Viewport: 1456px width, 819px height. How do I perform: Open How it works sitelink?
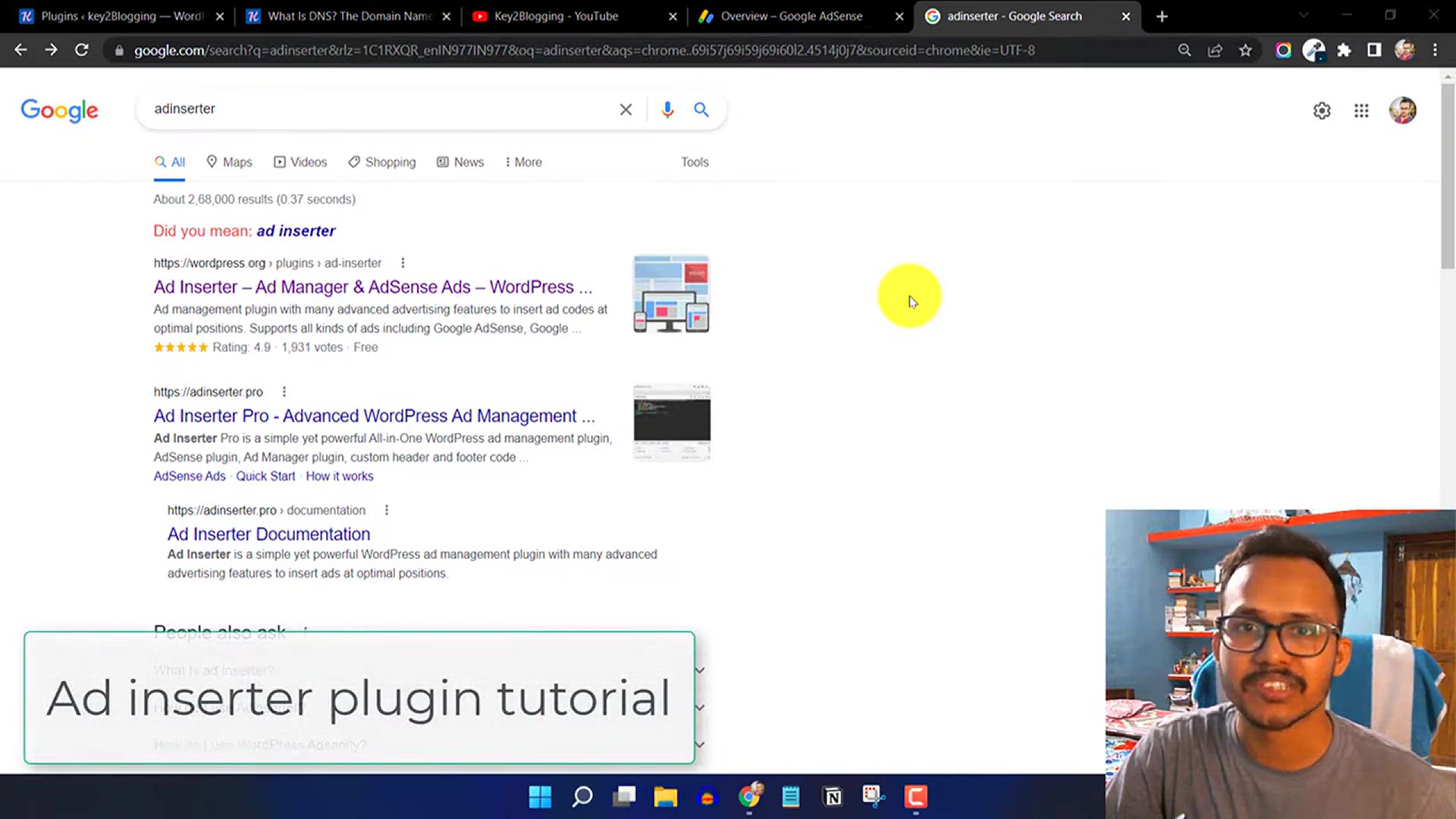pos(340,476)
